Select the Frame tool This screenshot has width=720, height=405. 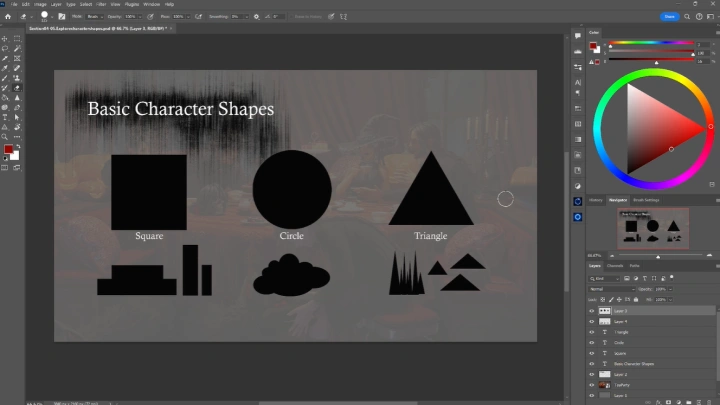(x=17, y=58)
